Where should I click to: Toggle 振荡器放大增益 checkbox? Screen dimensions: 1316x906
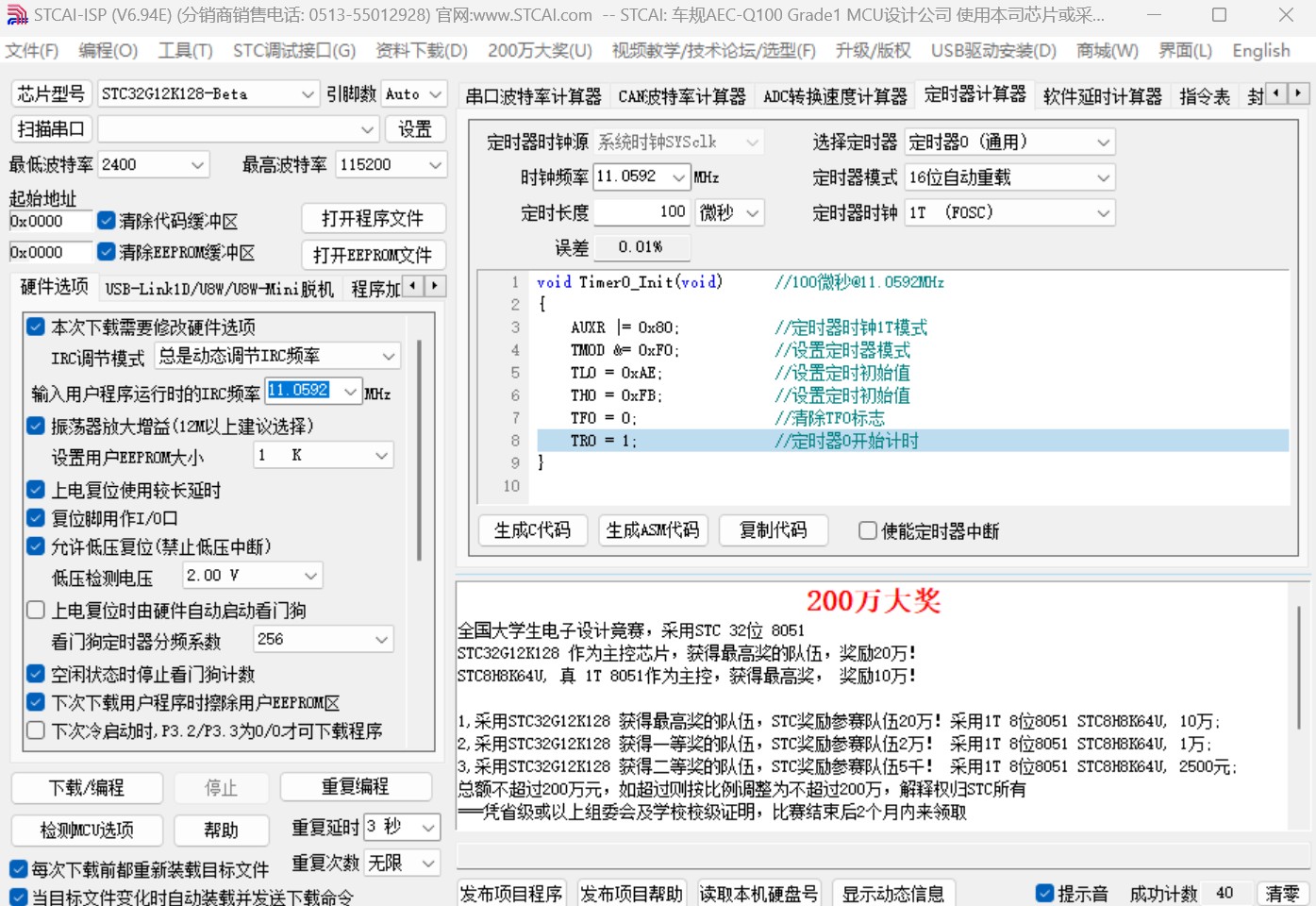coord(36,426)
